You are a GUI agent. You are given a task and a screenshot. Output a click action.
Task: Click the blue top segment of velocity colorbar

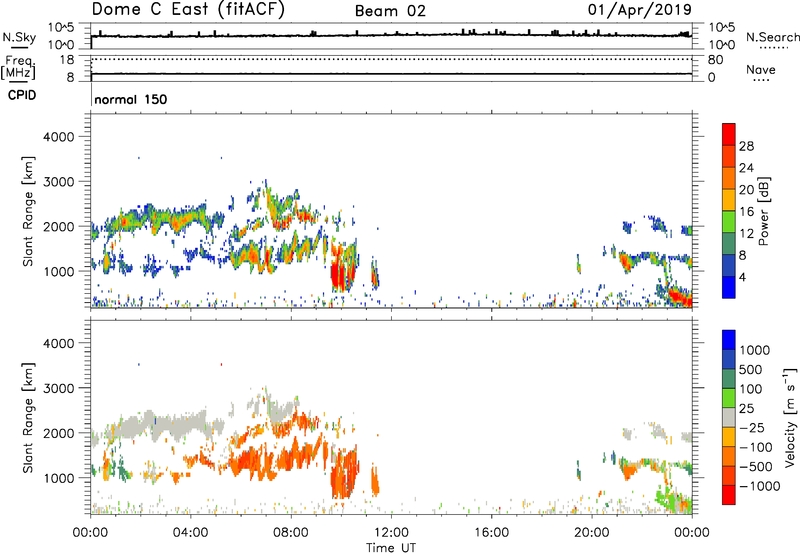[729, 340]
